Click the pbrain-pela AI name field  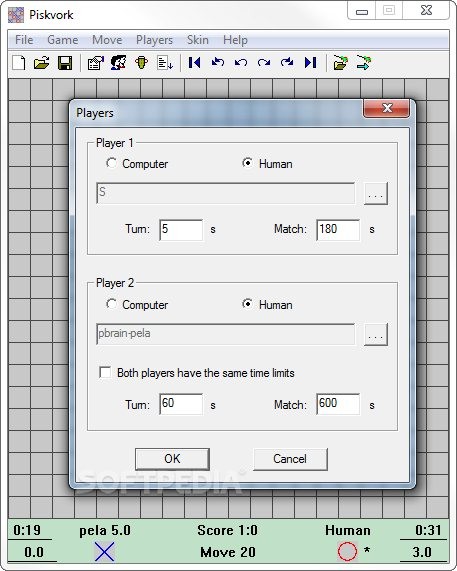tap(225, 334)
